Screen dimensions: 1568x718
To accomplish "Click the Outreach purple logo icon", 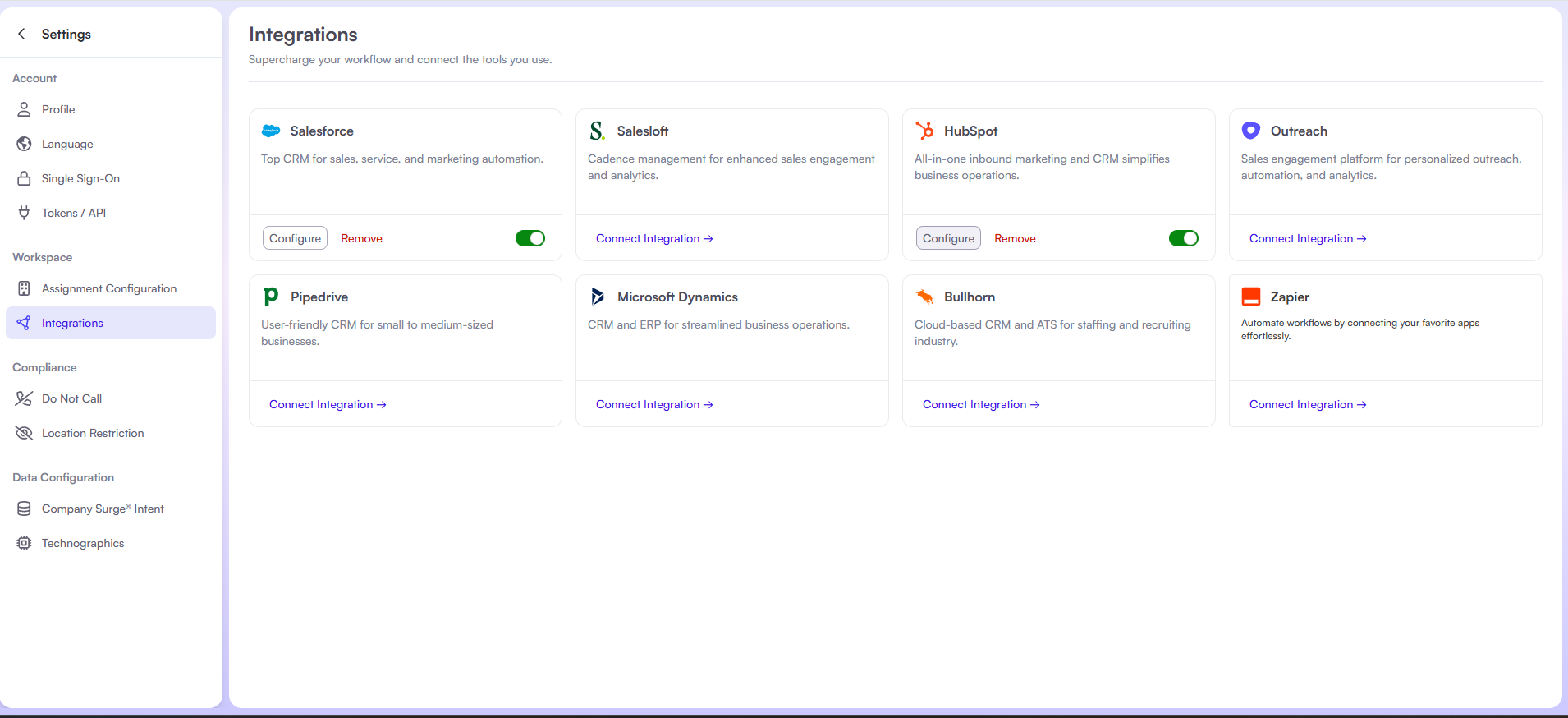I will pyautogui.click(x=1251, y=131).
